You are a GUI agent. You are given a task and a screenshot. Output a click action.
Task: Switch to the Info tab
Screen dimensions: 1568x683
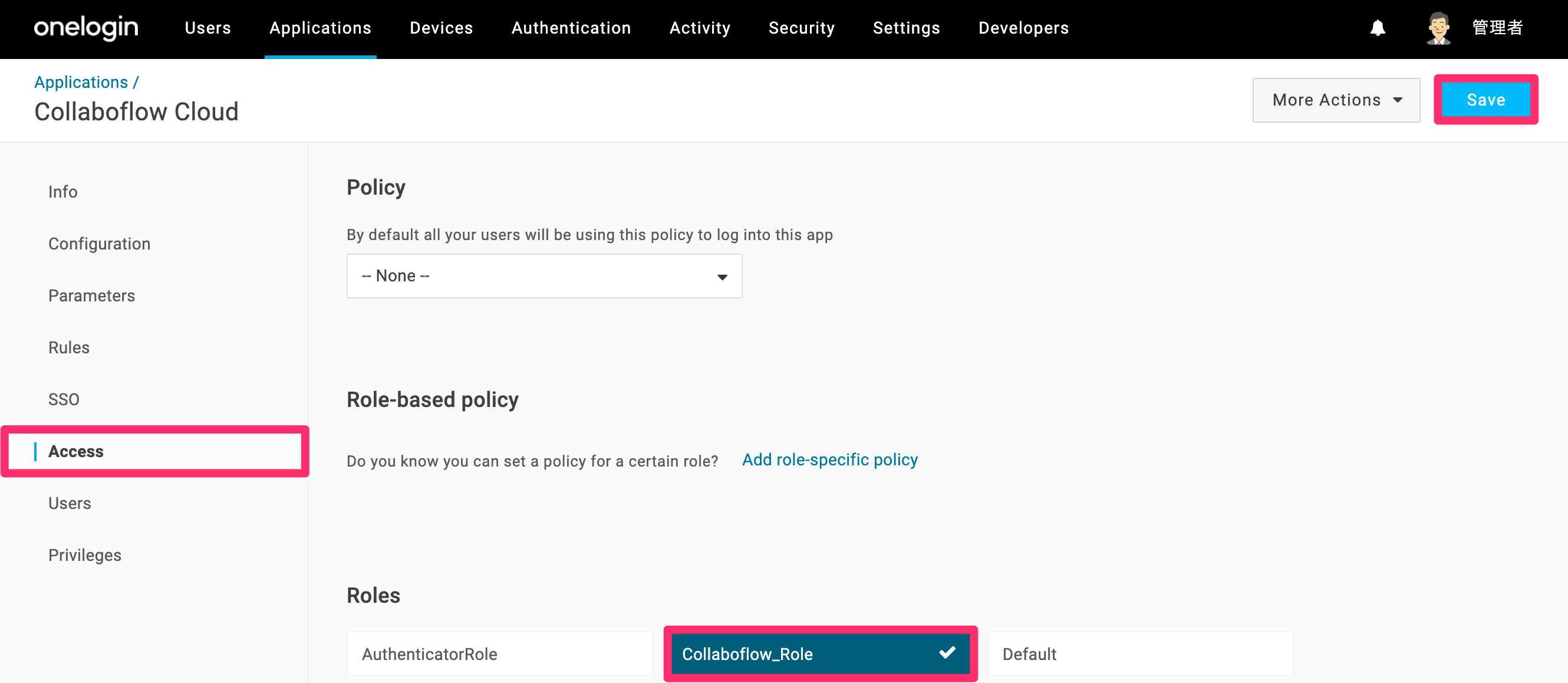62,192
